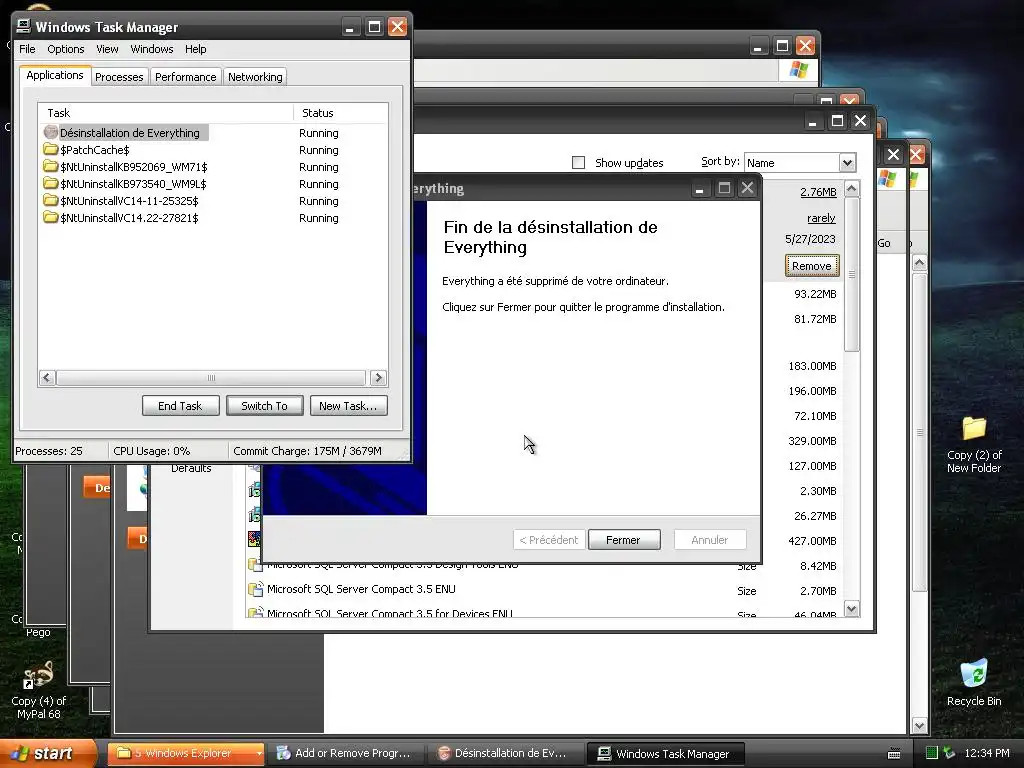The width and height of the screenshot is (1024, 768).
Task: Toggle the Show updates checkbox
Action: (x=578, y=163)
